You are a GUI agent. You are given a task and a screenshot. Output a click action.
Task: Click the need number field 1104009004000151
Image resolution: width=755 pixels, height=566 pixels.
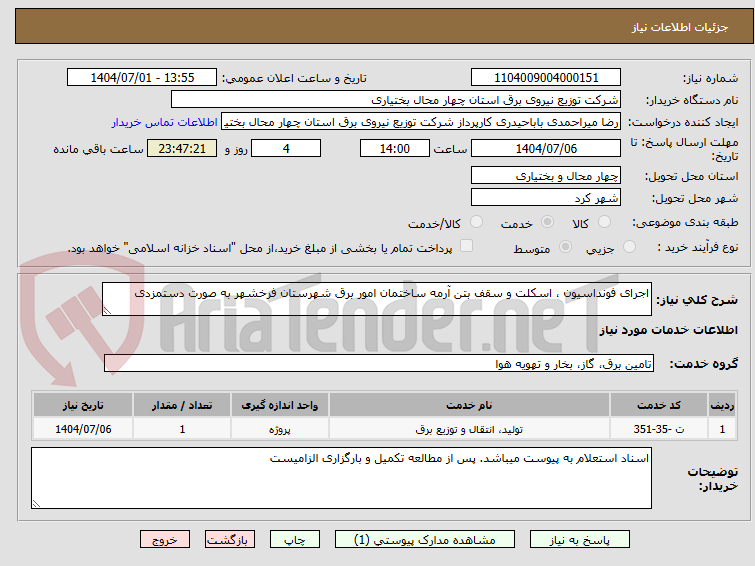pyautogui.click(x=546, y=78)
